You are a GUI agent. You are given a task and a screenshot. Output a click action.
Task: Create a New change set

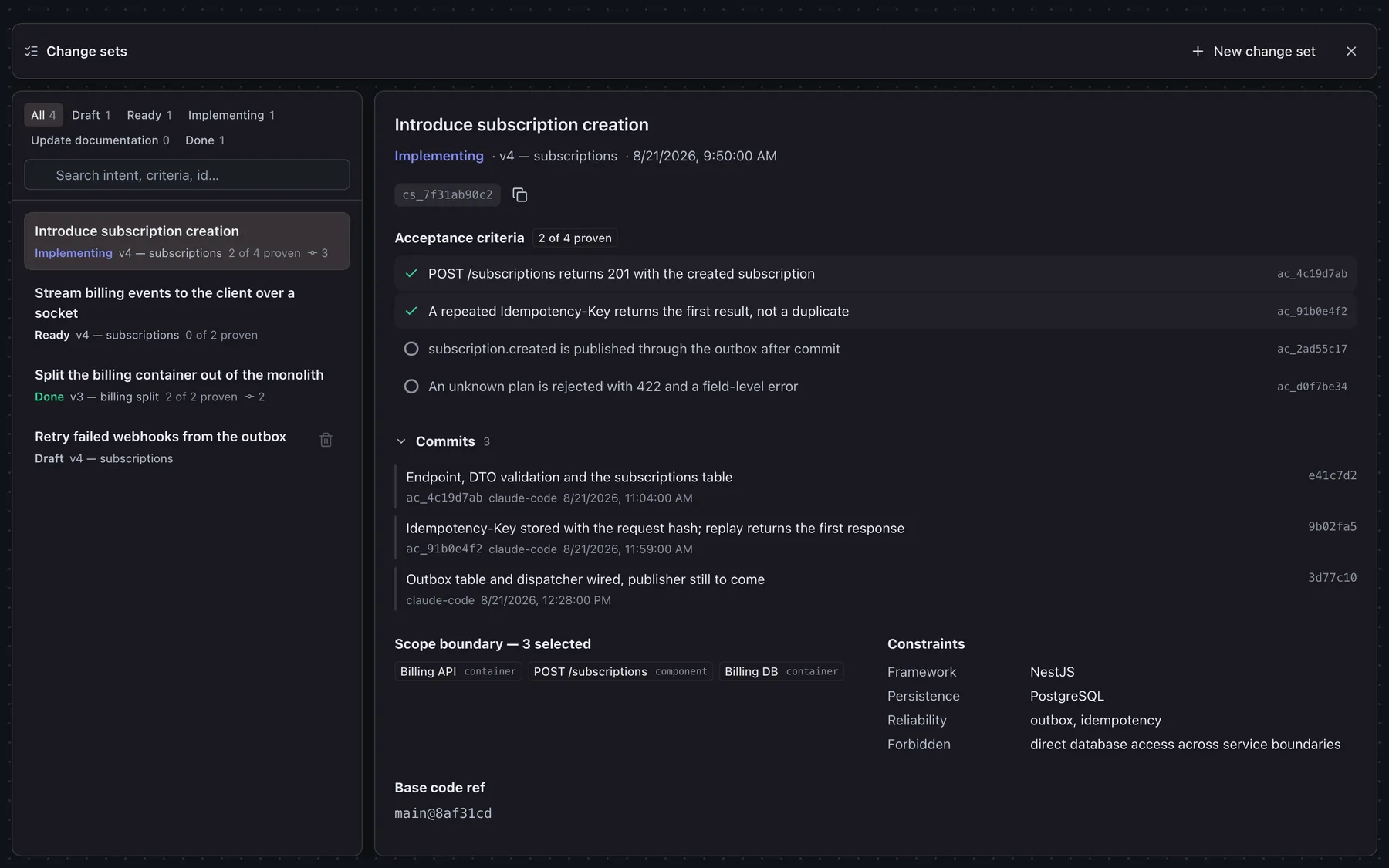tap(1254, 51)
